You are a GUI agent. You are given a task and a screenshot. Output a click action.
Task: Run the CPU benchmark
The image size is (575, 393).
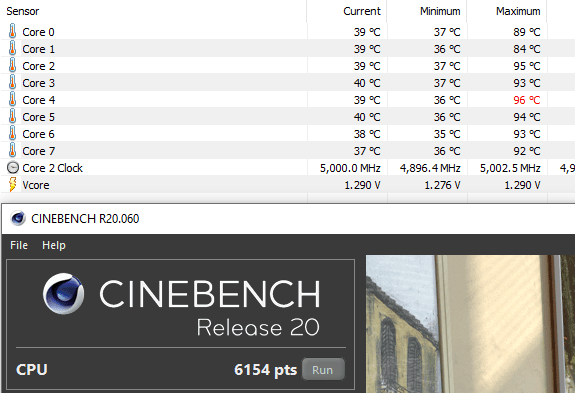(x=323, y=370)
